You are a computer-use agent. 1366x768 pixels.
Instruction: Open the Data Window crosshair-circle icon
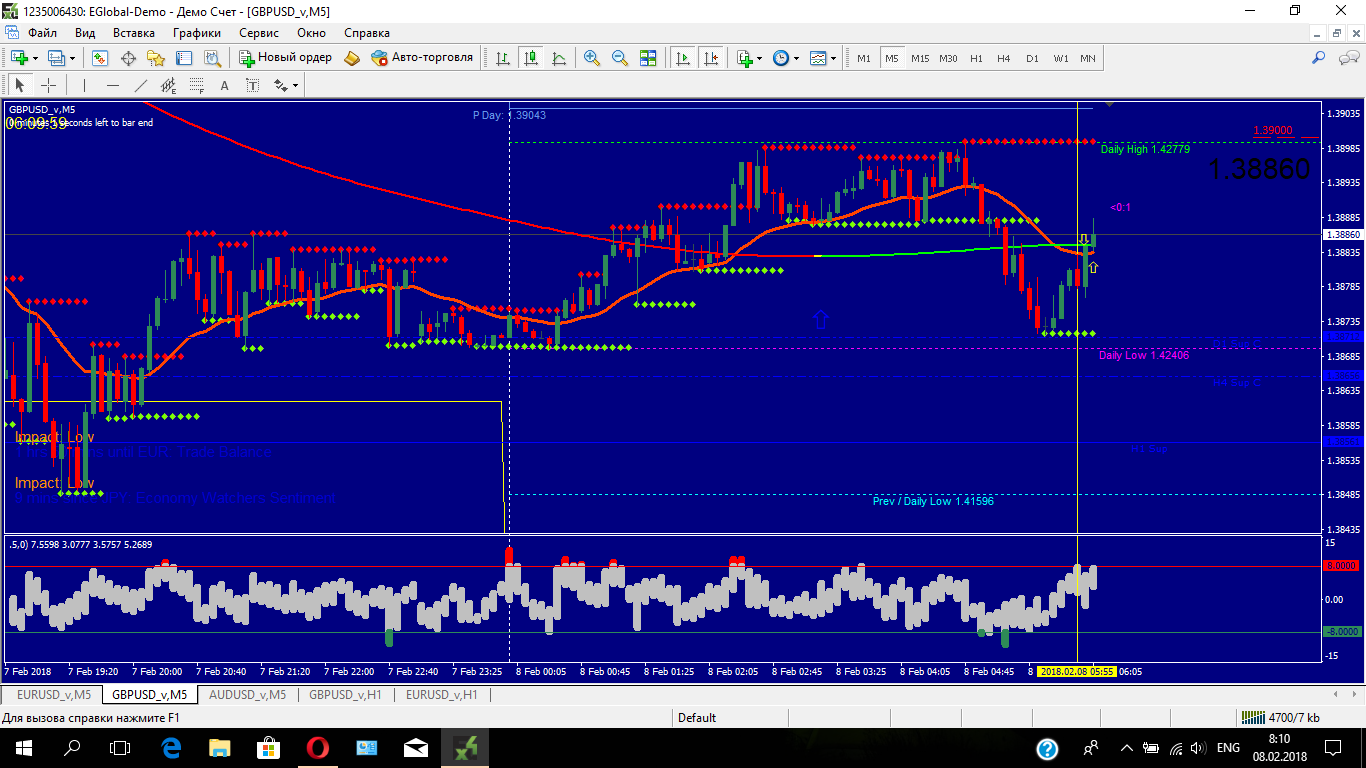[x=128, y=58]
